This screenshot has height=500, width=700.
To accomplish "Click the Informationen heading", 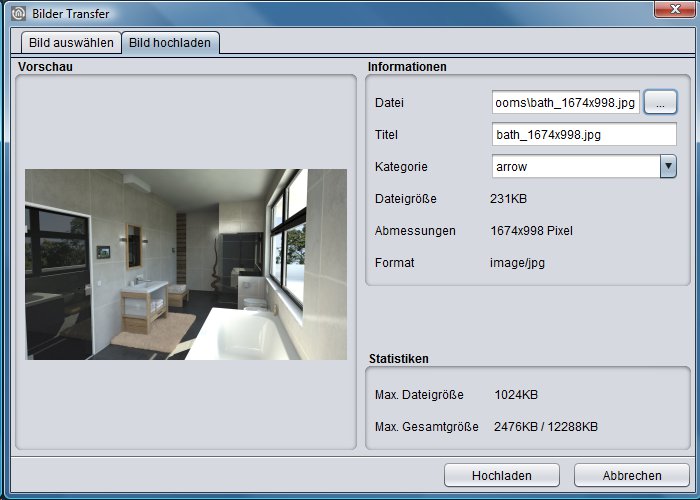I will 407,67.
